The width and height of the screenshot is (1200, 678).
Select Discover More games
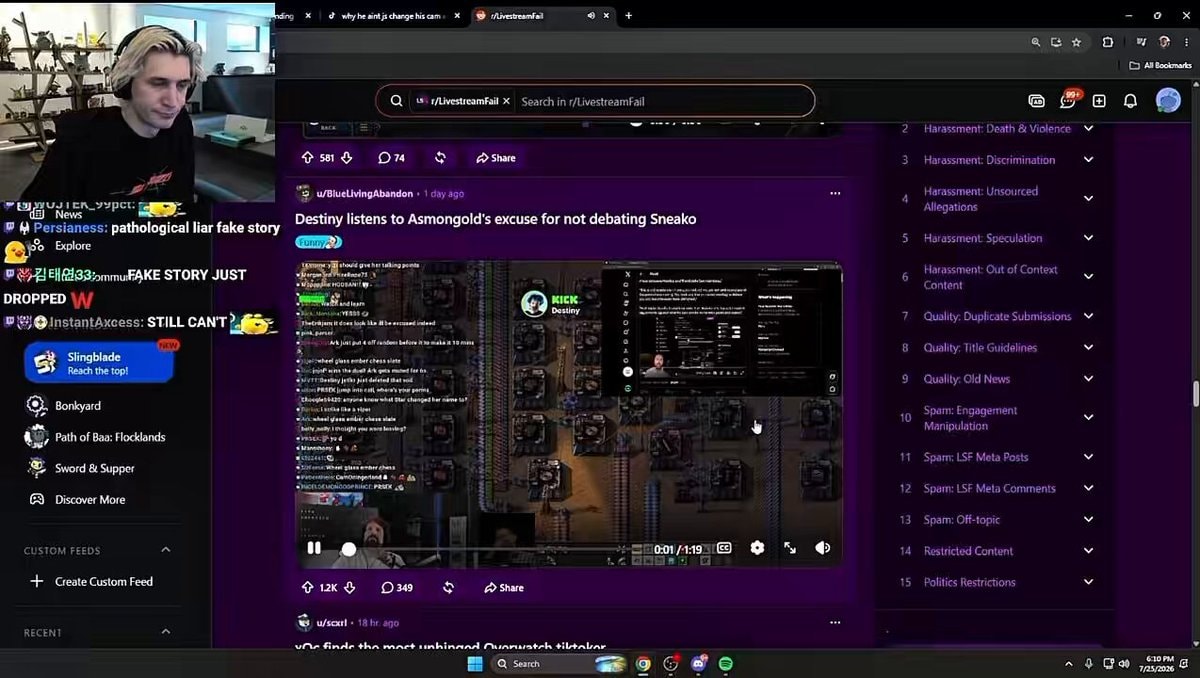pos(76,499)
